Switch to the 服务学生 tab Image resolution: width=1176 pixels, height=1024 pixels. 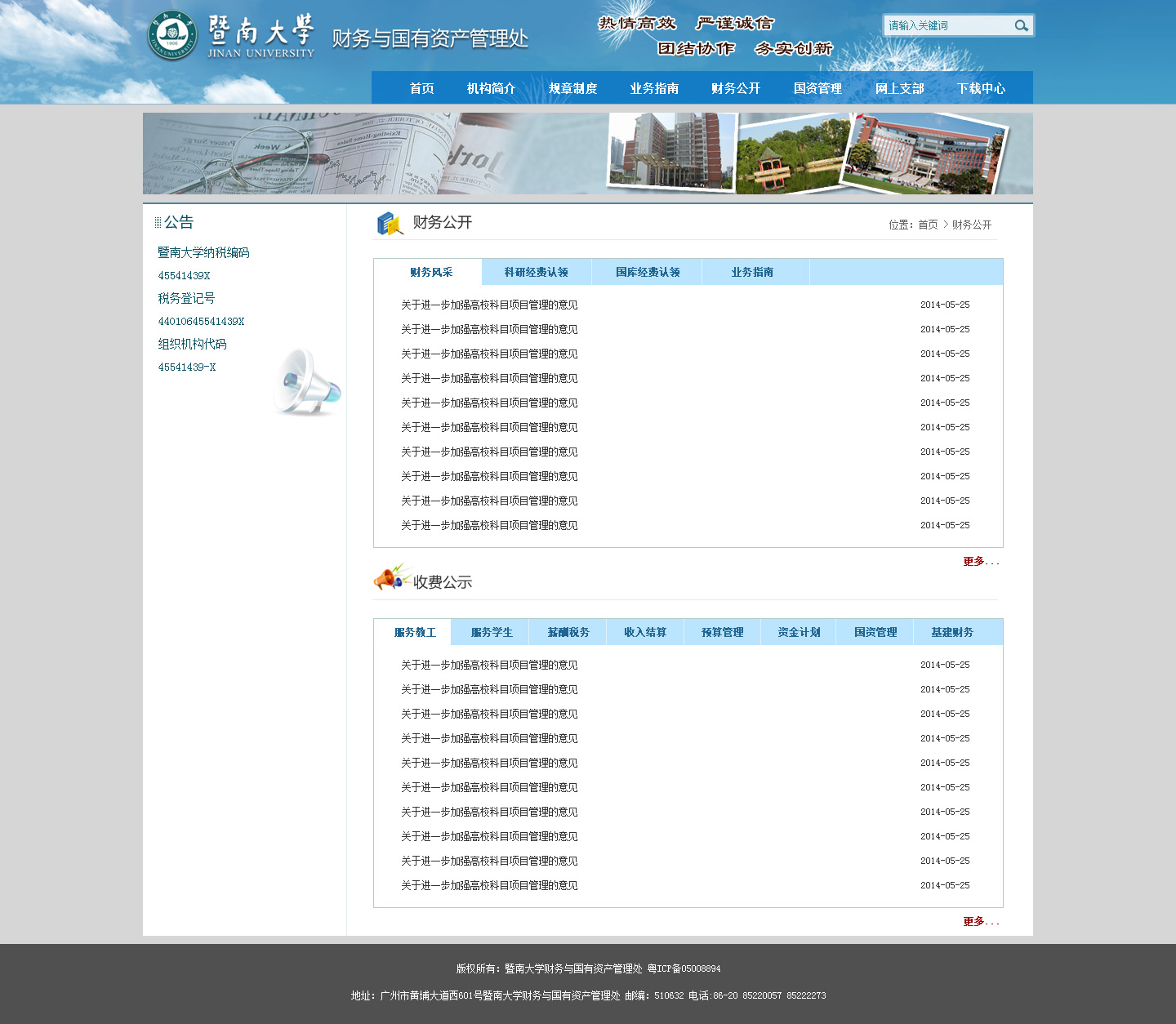coord(492,633)
